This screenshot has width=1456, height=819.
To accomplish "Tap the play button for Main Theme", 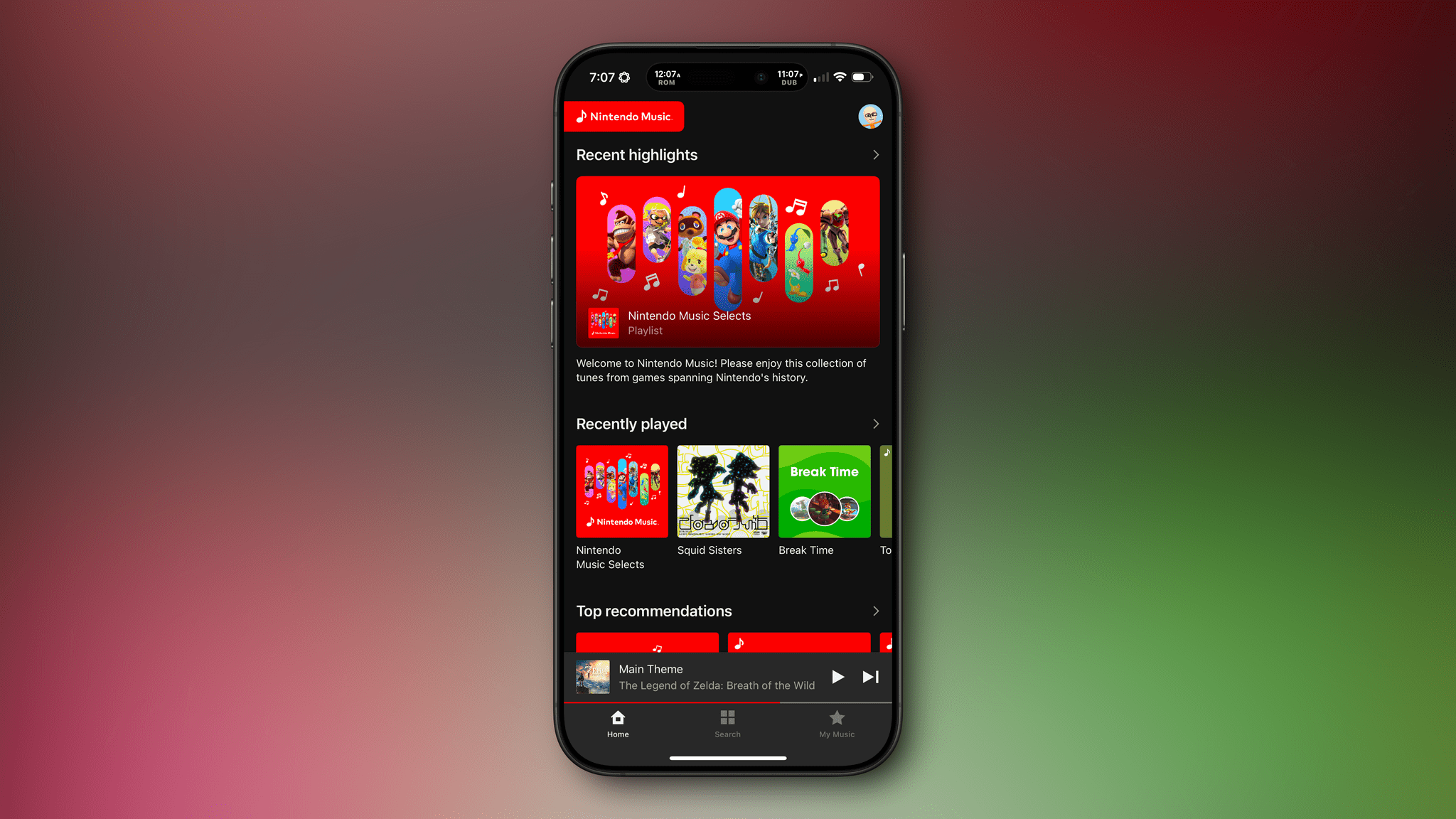I will tap(838, 676).
